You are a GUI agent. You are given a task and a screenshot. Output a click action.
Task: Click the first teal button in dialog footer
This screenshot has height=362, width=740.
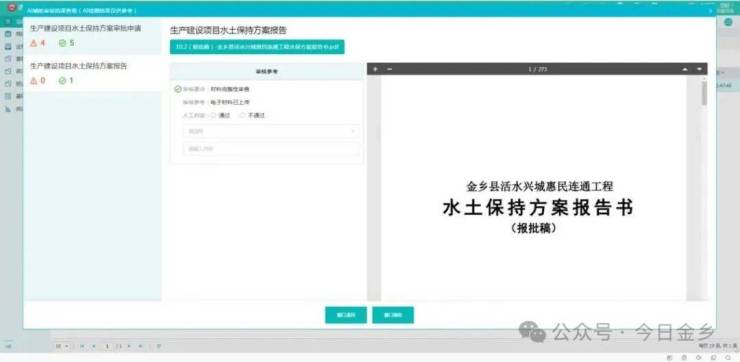coord(346,315)
